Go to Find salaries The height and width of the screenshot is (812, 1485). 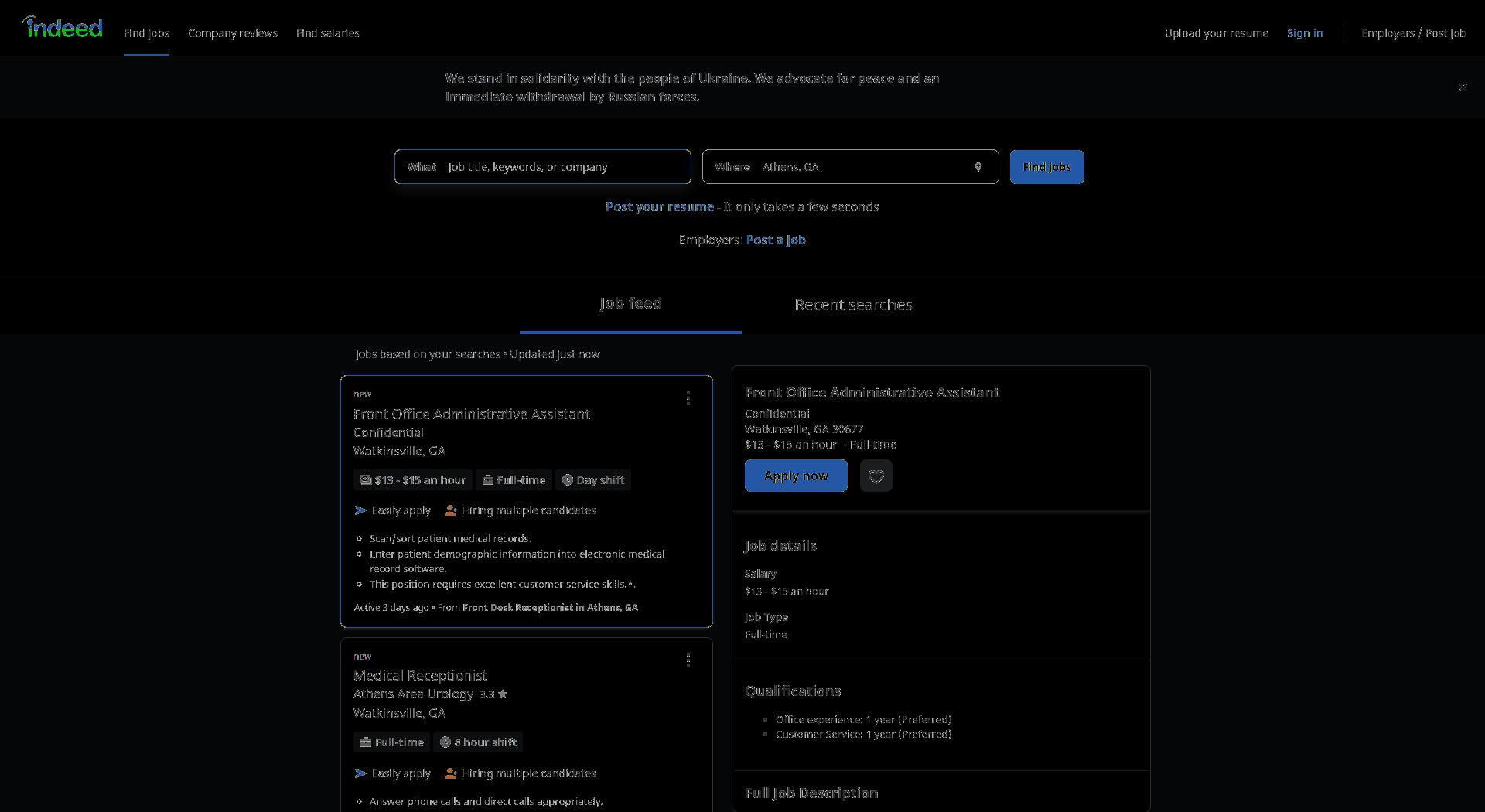pyautogui.click(x=328, y=33)
